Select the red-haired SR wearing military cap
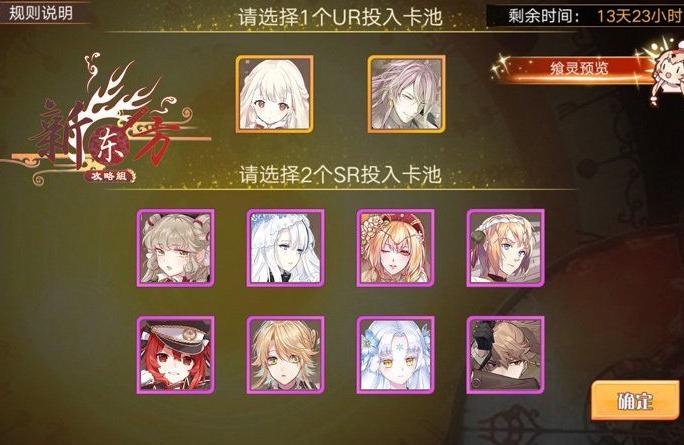The width and height of the screenshot is (684, 445). click(176, 355)
